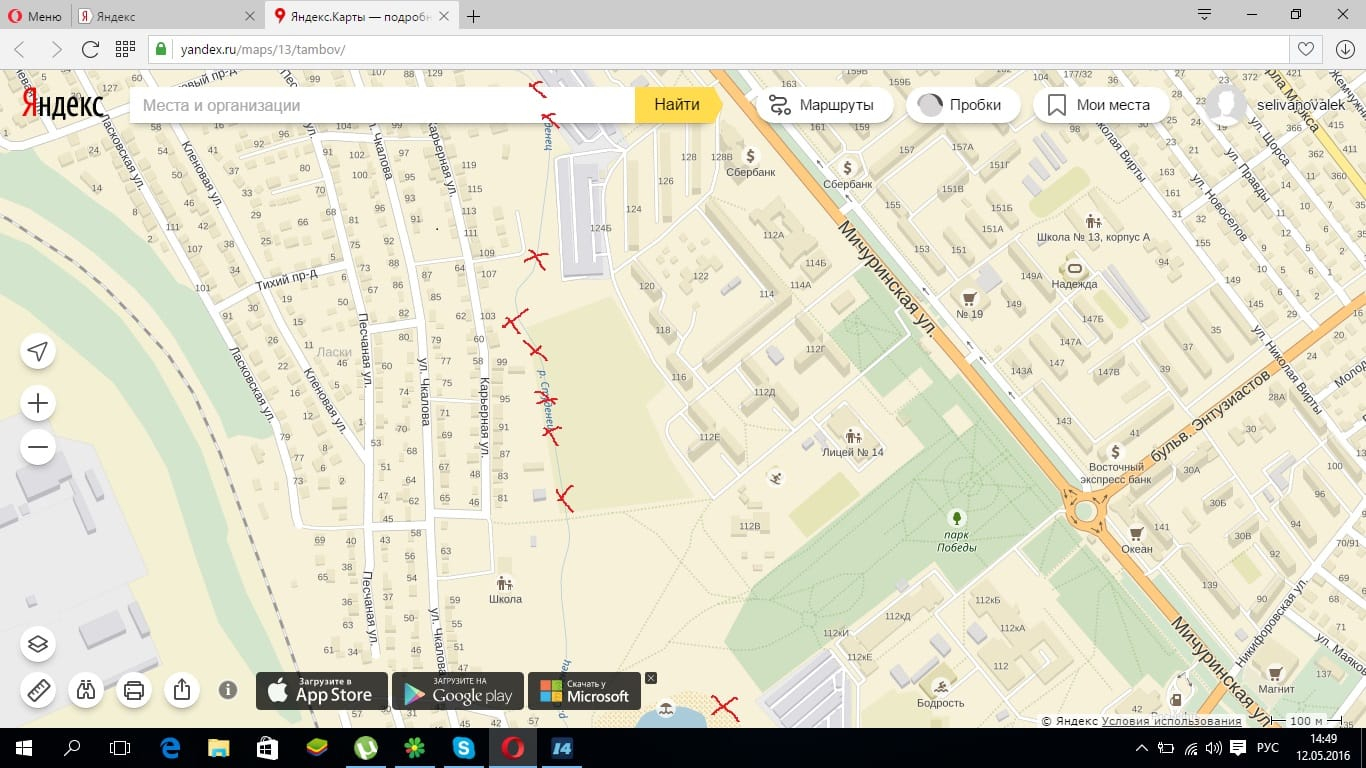Click the Сбербанк marker near building 128В
Viewport: 1366px width, 768px height.
point(751,156)
